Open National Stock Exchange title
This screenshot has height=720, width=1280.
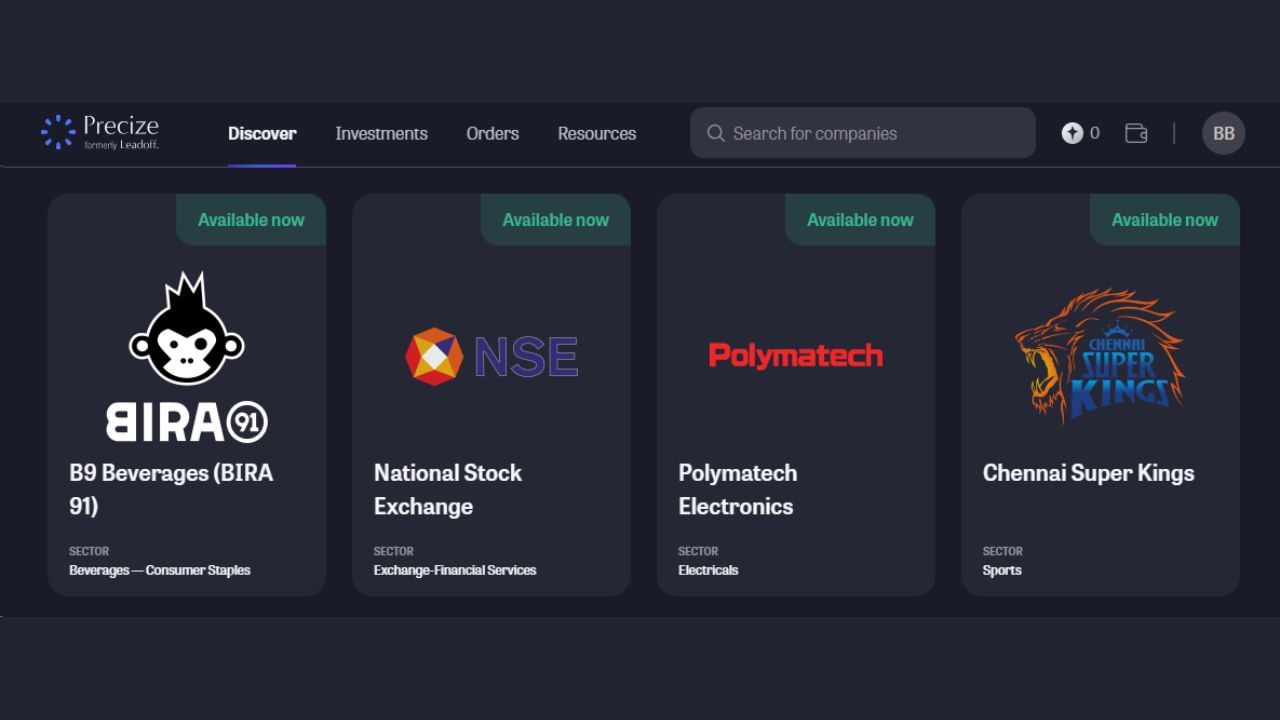pos(448,489)
